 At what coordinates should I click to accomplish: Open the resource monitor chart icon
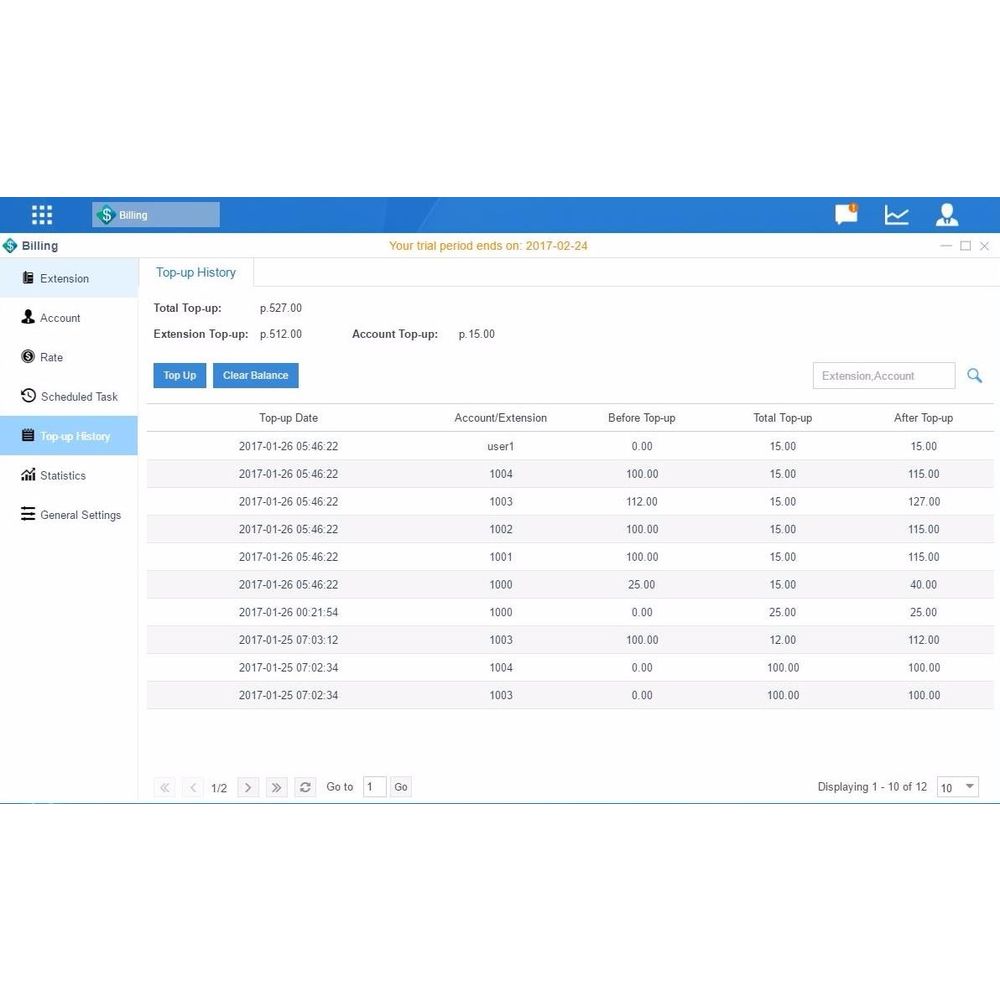896,215
